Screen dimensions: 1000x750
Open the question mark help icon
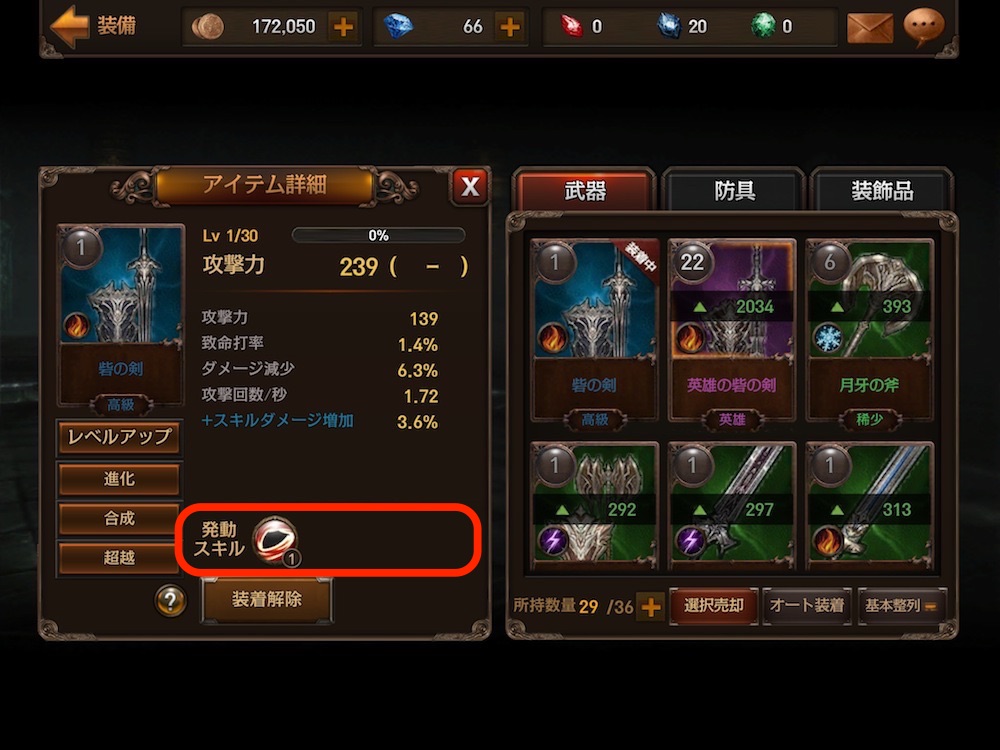(x=170, y=600)
